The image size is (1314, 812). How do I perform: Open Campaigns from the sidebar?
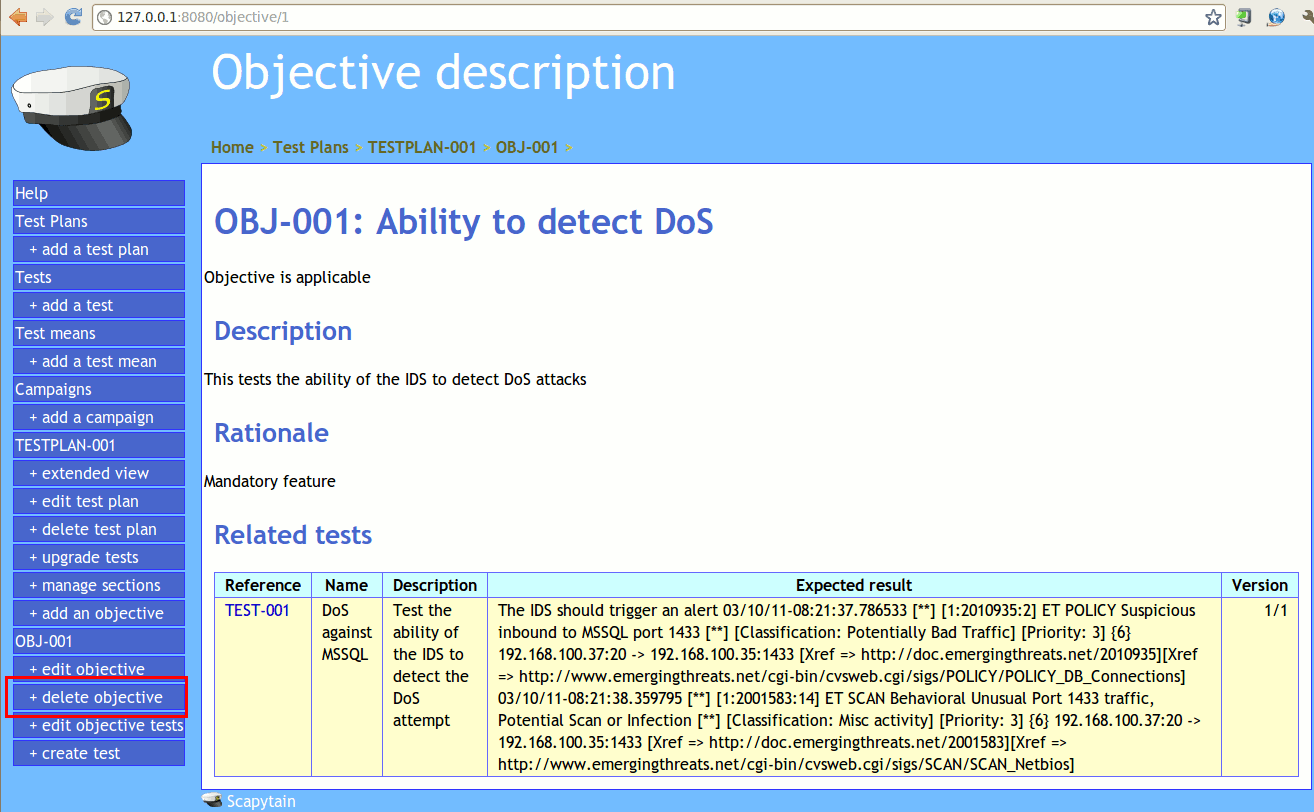[98, 389]
